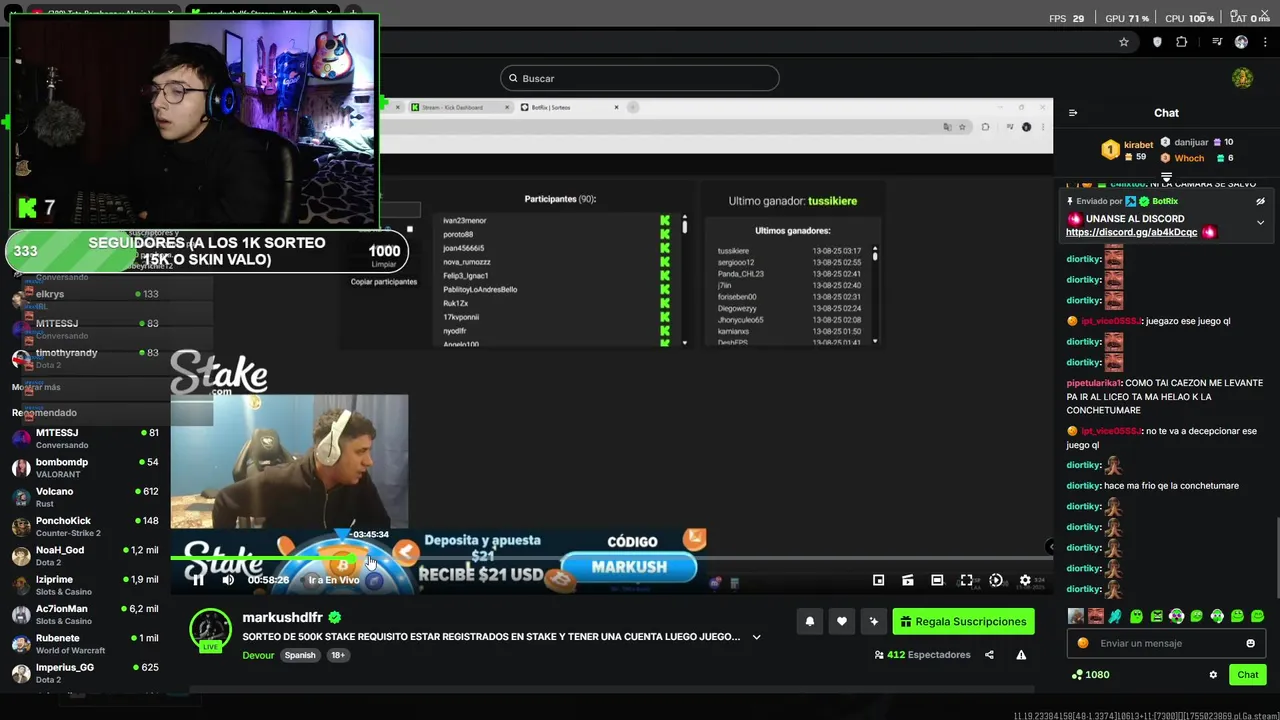Image resolution: width=1280 pixels, height=720 pixels.
Task: Insert the cyan clapping hands emote
Action: (1115, 616)
